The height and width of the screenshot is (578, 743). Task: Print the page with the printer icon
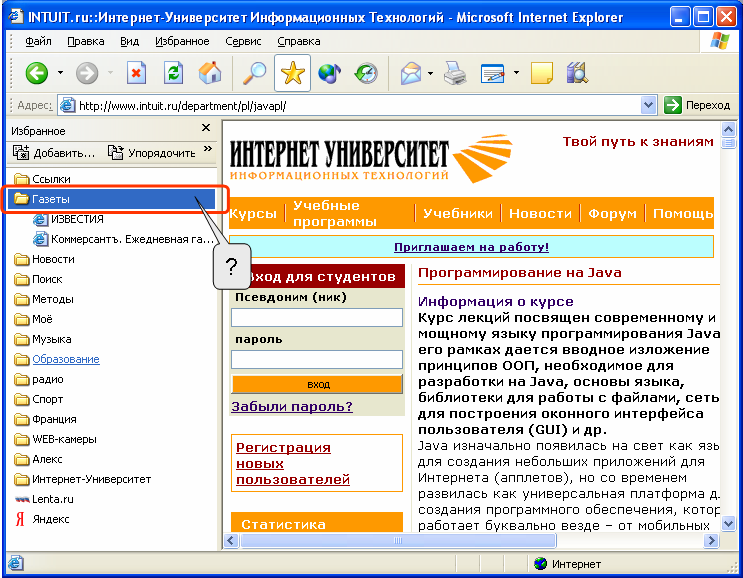click(x=455, y=73)
